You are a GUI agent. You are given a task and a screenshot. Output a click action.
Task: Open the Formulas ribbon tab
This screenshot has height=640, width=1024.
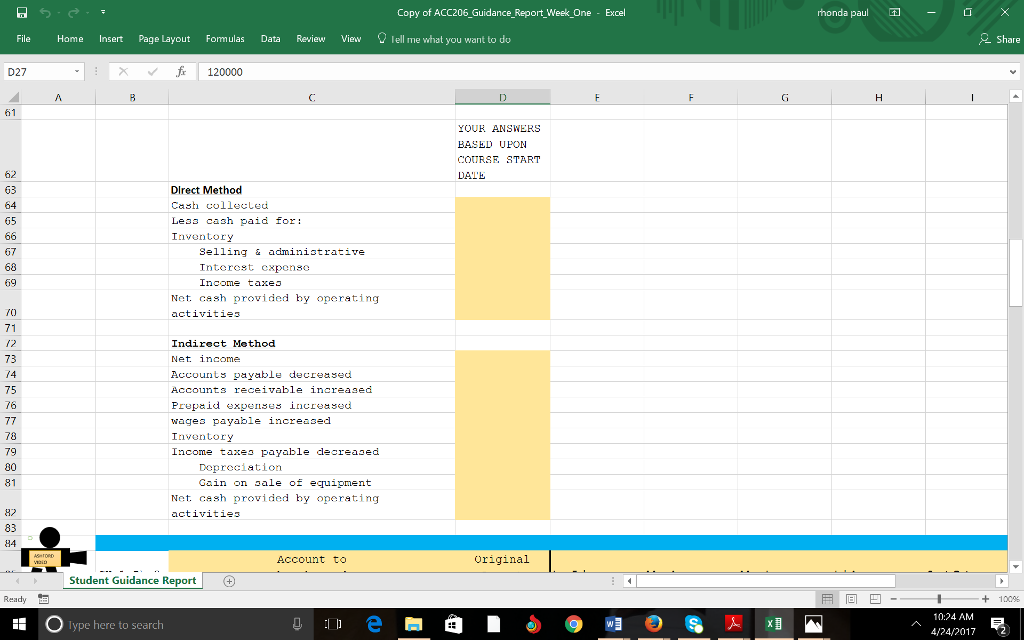[225, 39]
